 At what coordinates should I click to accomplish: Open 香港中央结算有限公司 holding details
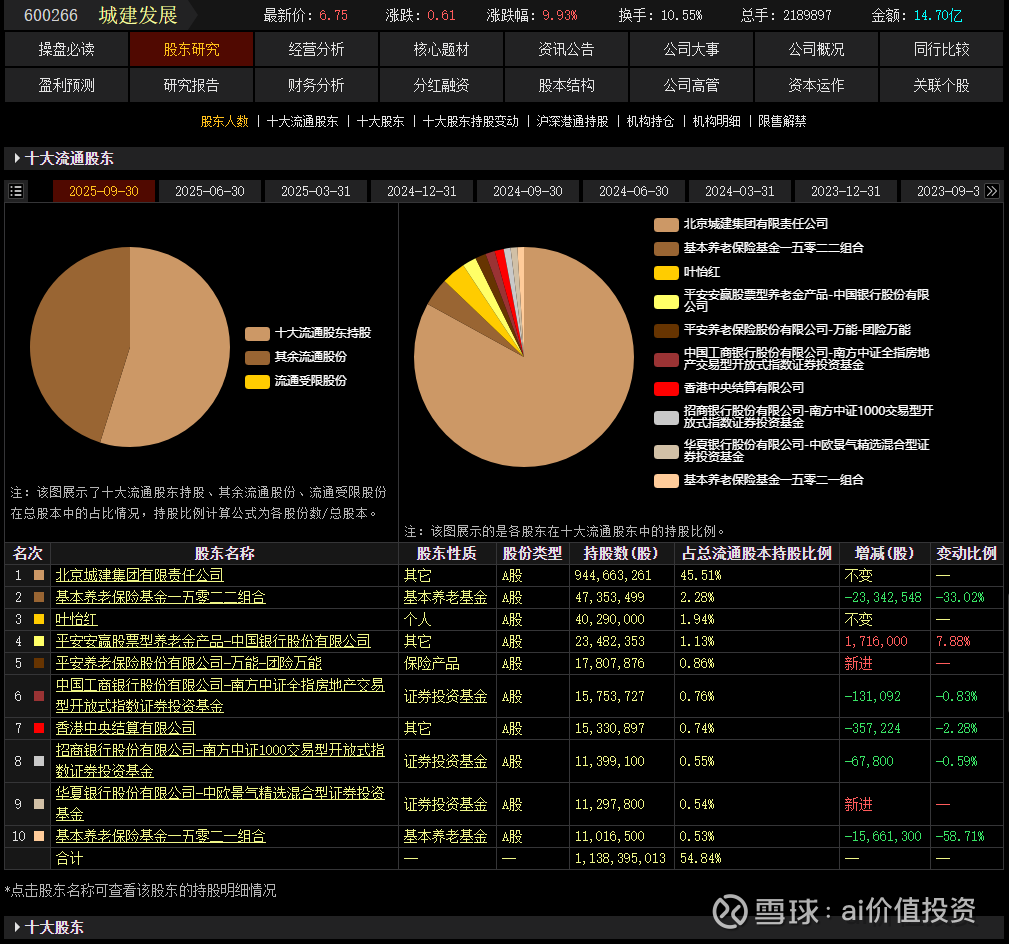pyautogui.click(x=125, y=728)
